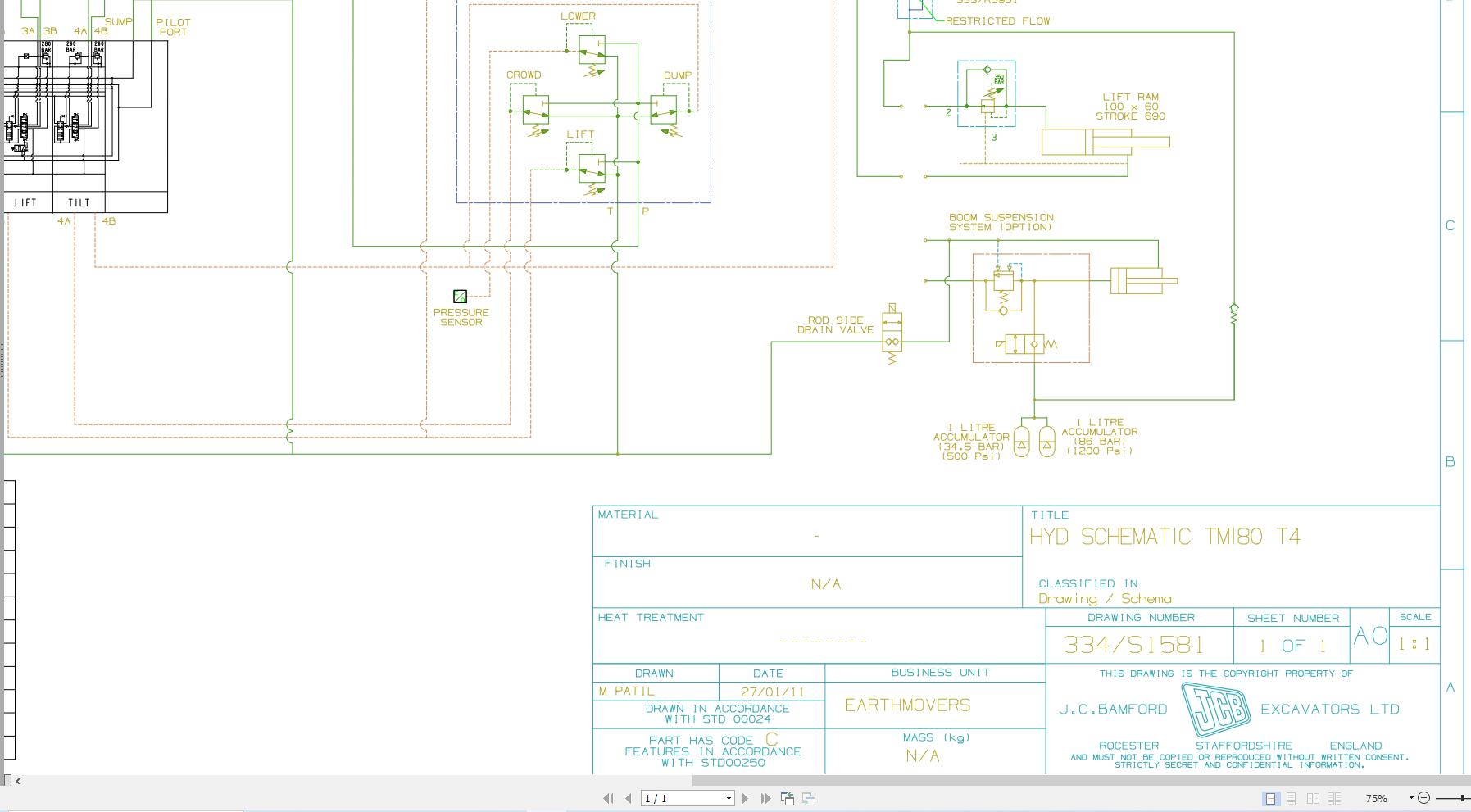1471x812 pixels.
Task: Click the horizontal scrollbar left arrow
Action: click(18, 781)
